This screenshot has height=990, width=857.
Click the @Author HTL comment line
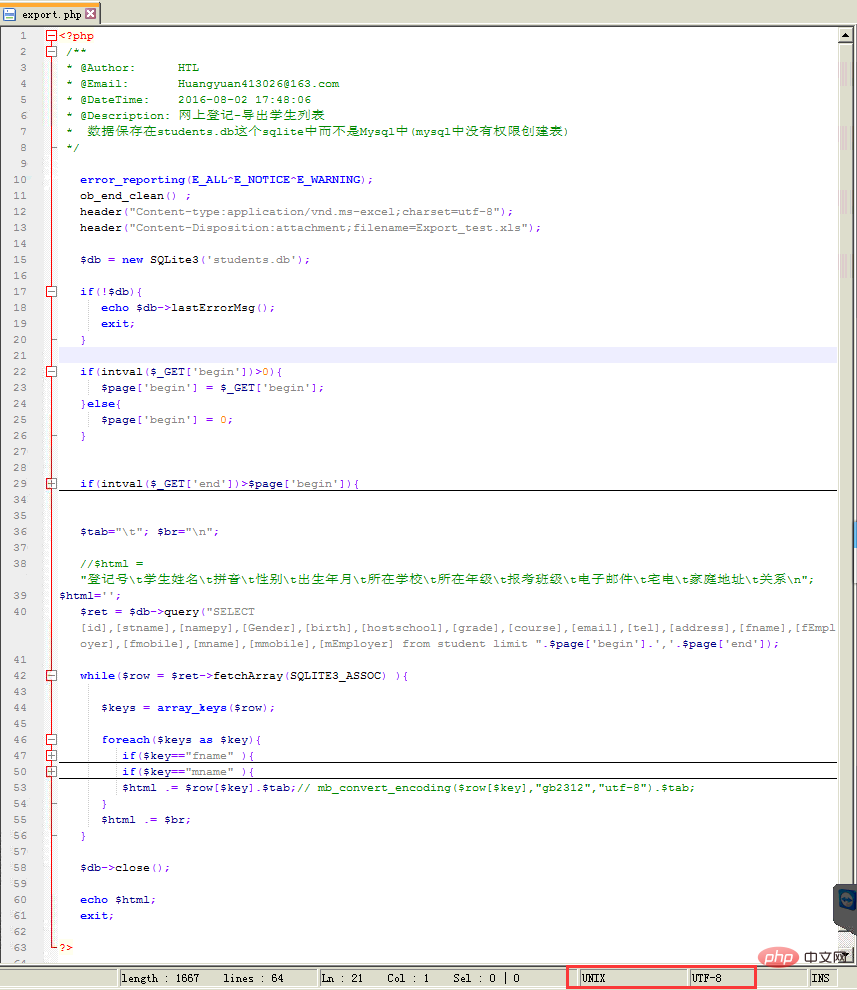[x=133, y=68]
